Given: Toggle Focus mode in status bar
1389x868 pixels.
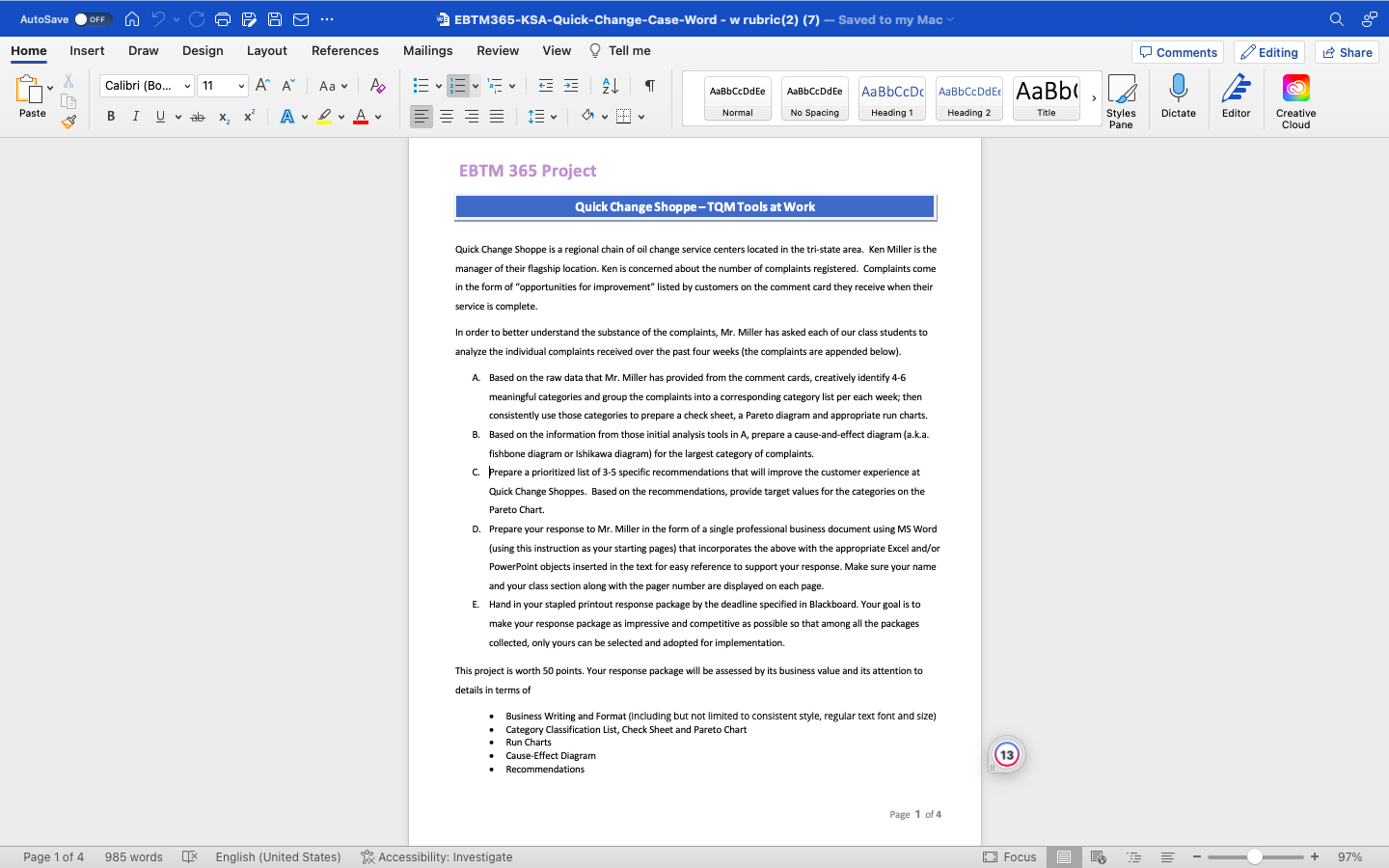Looking at the screenshot, I should [x=1010, y=856].
